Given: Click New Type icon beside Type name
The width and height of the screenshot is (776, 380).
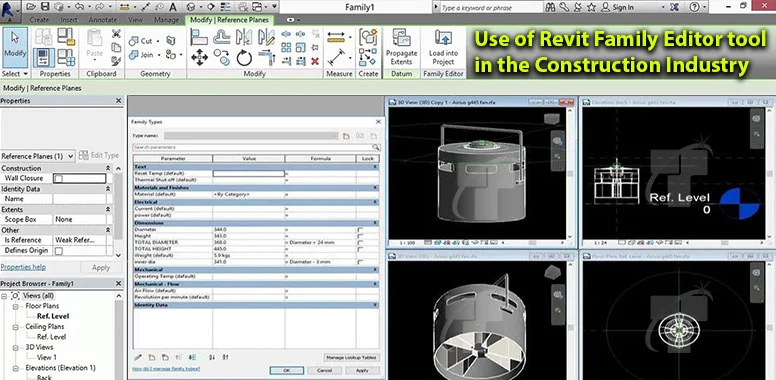Looking at the screenshot, I should 346,136.
